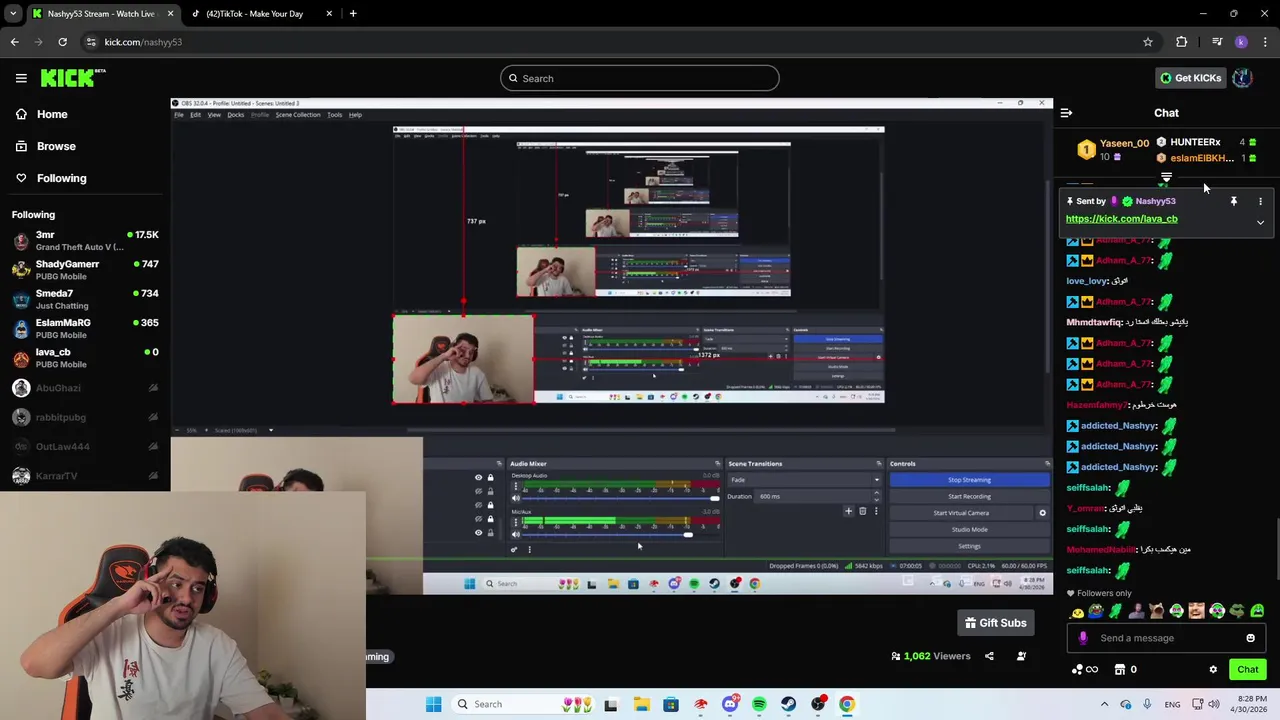The width and height of the screenshot is (1280, 720).
Task: Mute Mic/Aux speaker icon in OBS
Action: pyautogui.click(x=515, y=535)
